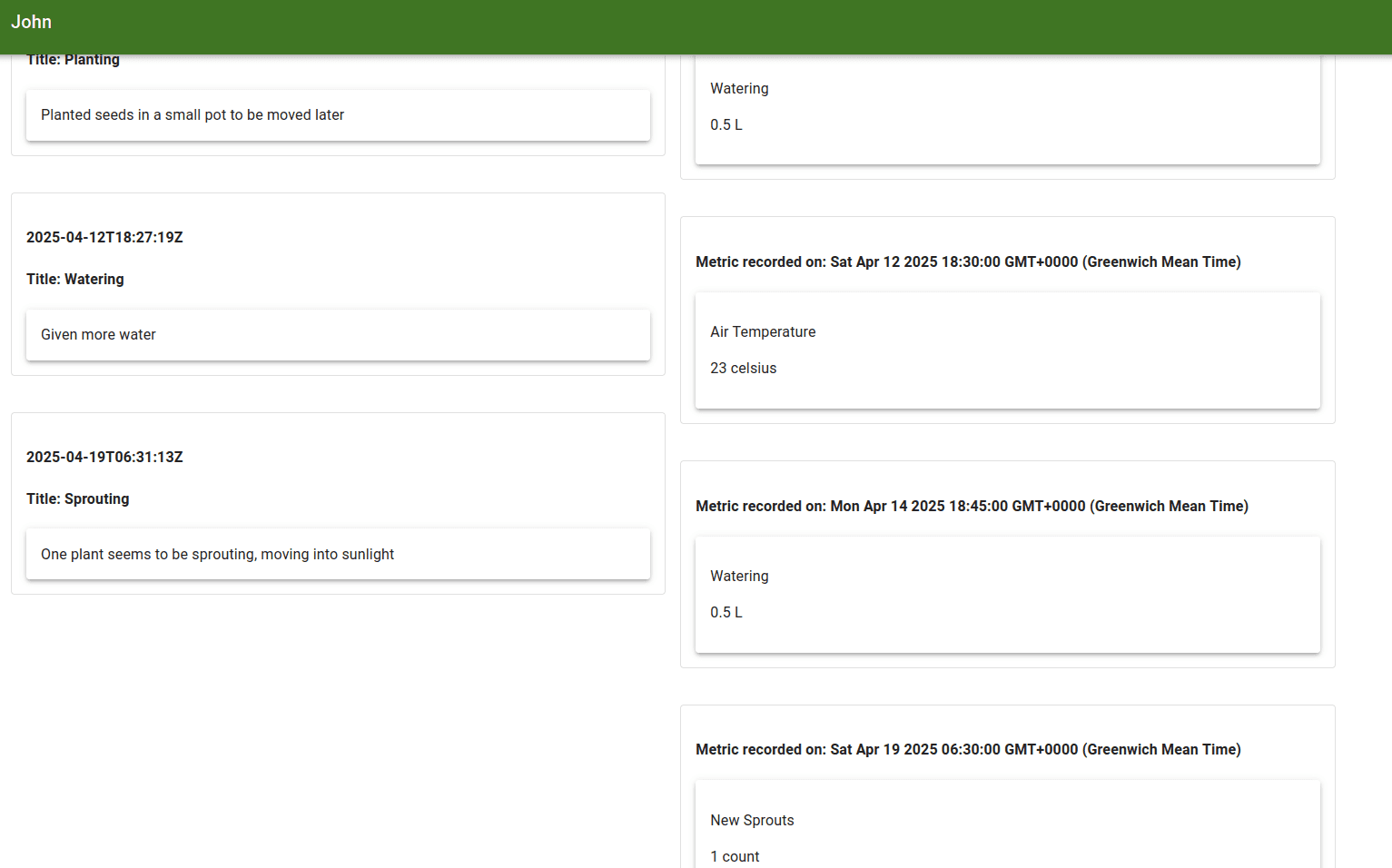Viewport: 1392px width, 868px height.
Task: Select Watering label in topmost metric card
Action: [739, 88]
